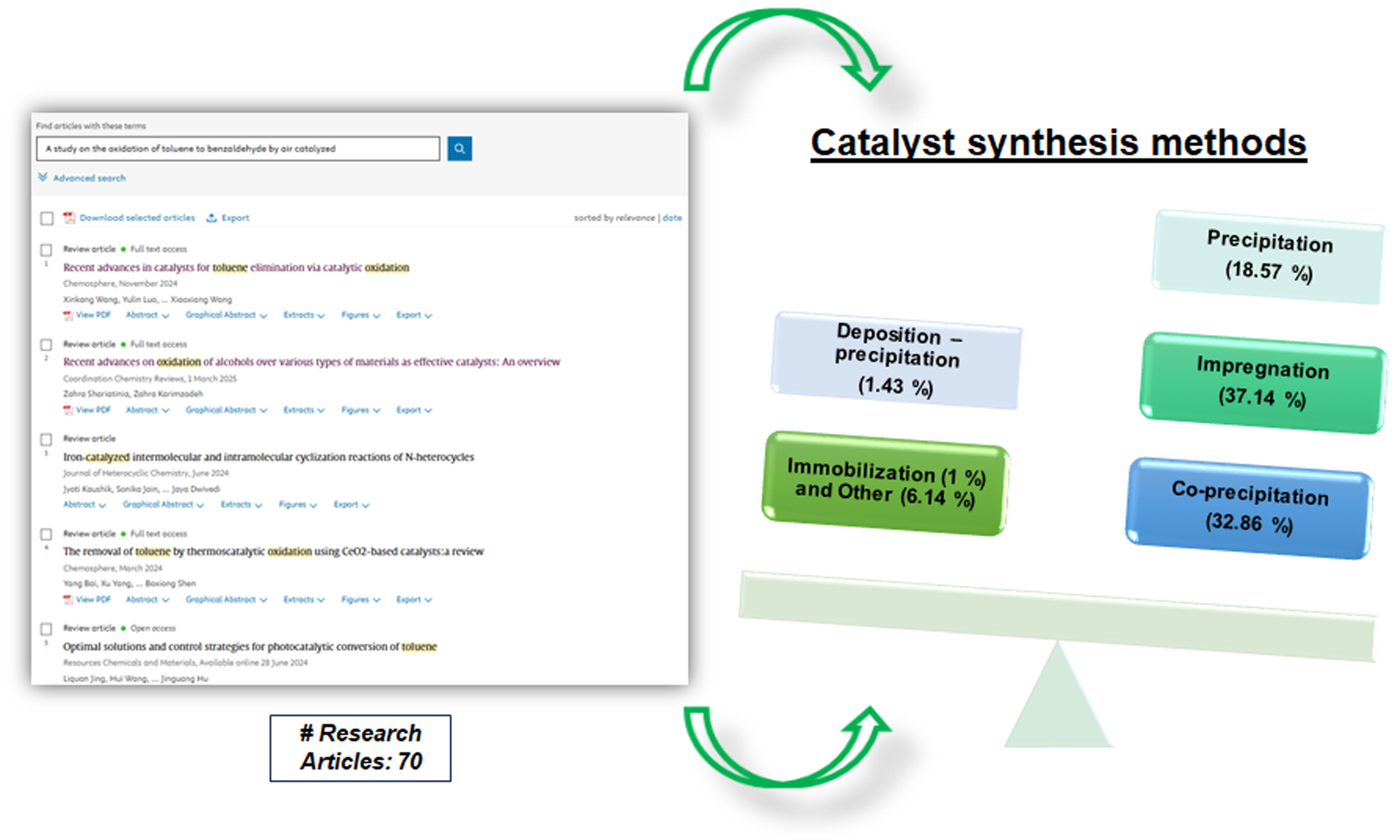Click the PDF icon beside Download selected articles
This screenshot has width=1400, height=840.
[69, 218]
